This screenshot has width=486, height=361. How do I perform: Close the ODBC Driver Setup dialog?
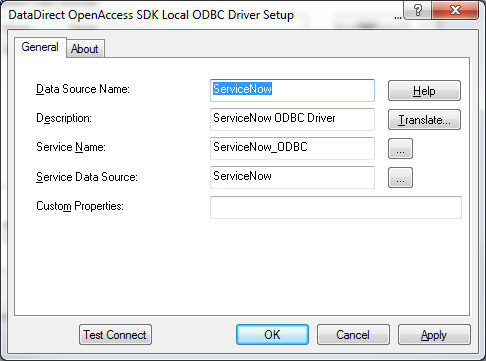point(455,10)
